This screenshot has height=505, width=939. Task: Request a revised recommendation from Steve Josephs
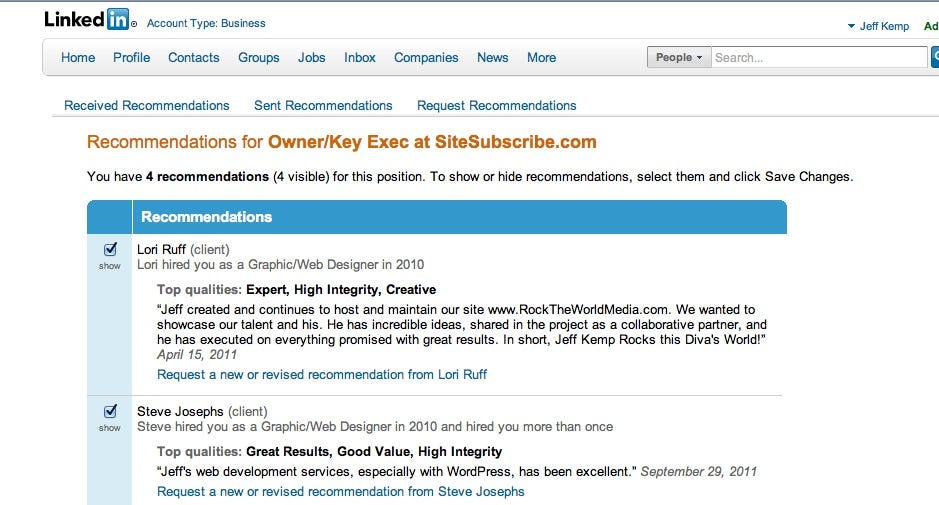tap(341, 491)
